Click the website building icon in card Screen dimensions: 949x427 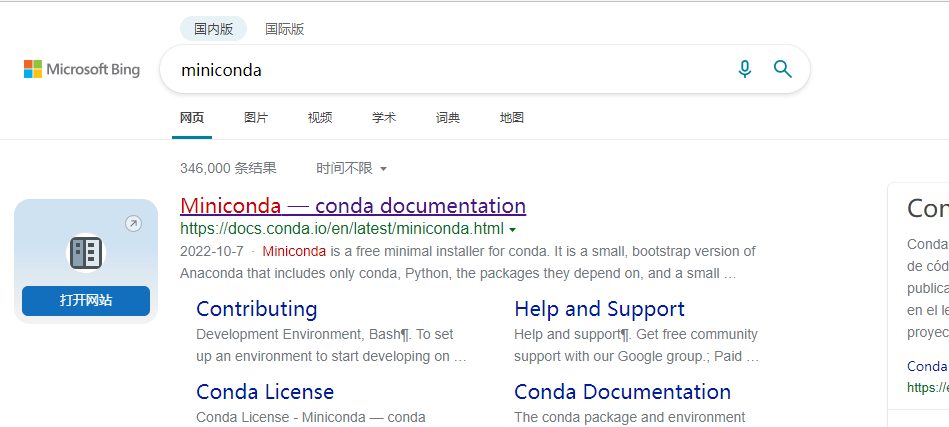point(86,253)
